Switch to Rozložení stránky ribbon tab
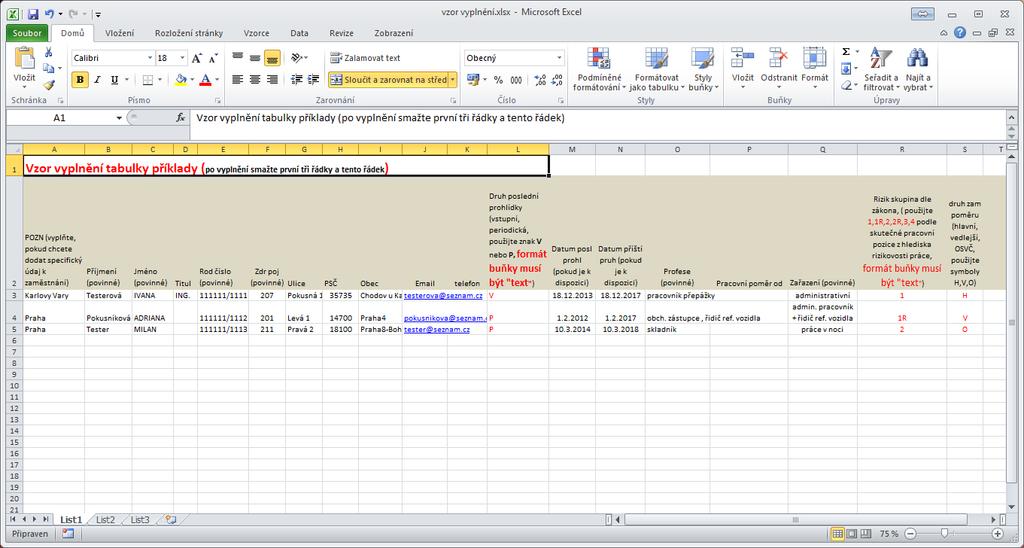Image resolution: width=1024 pixels, height=548 pixels. tap(189, 33)
